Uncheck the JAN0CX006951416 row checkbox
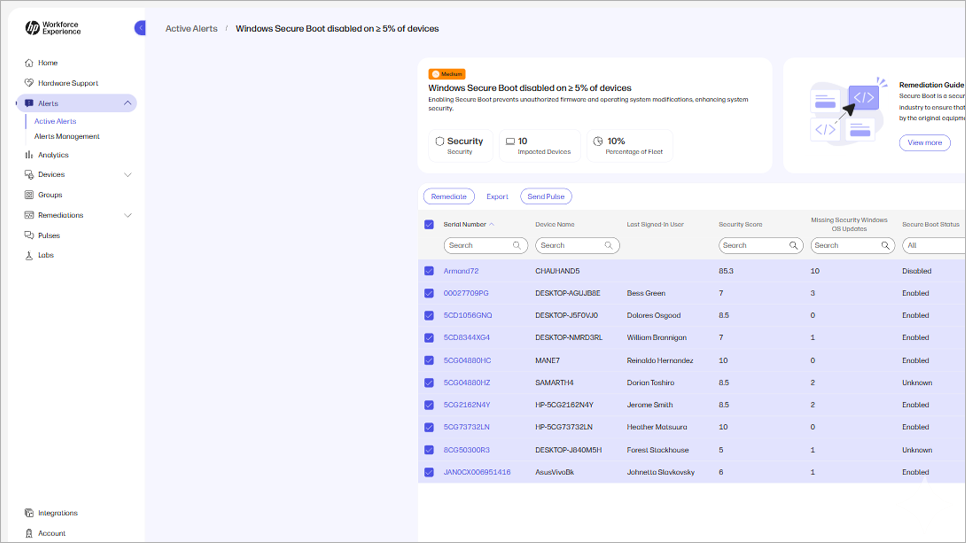Viewport: 966px width, 543px height. 429,472
